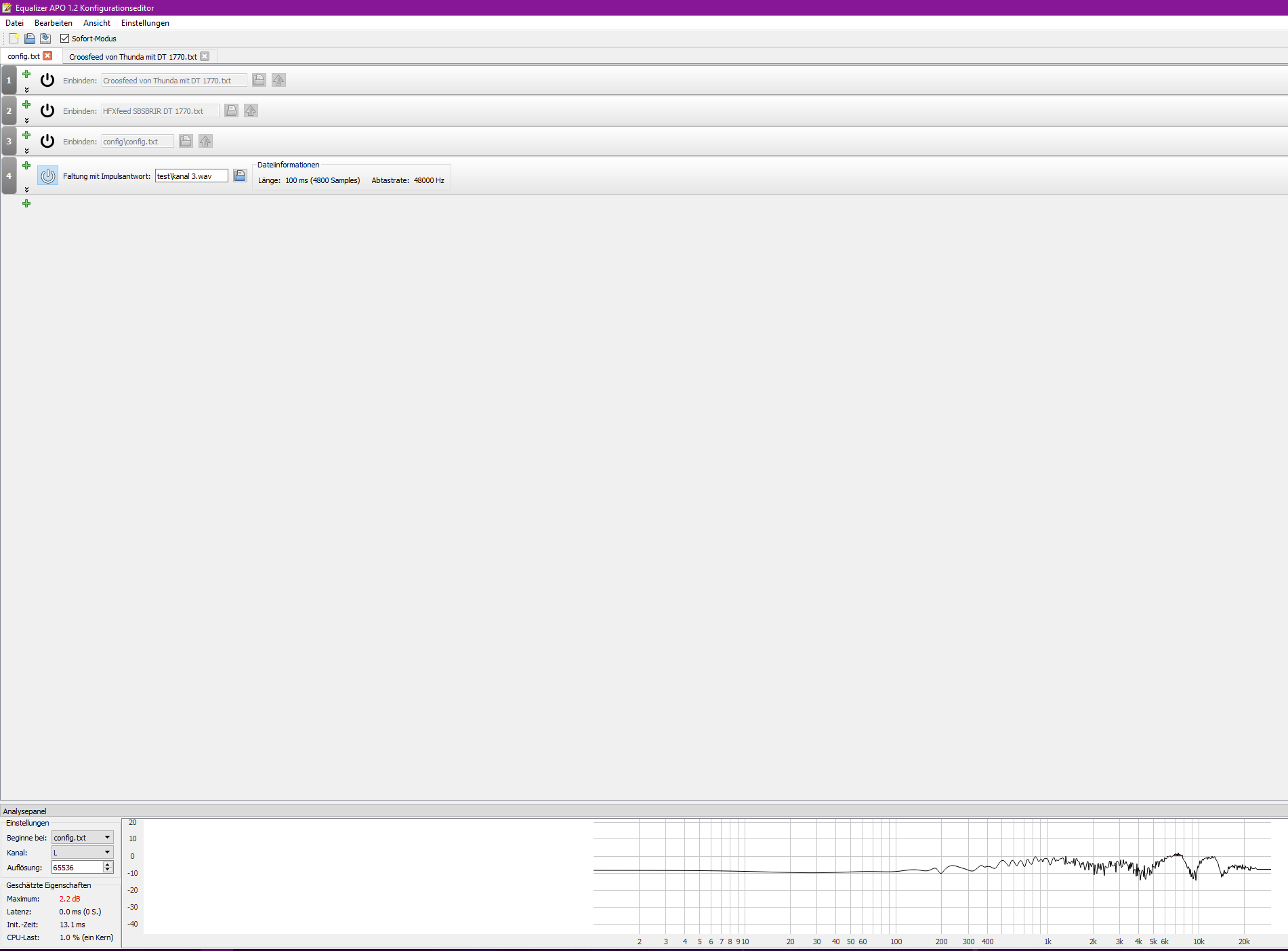Click green plus icon in row 1
This screenshot has height=951, width=1288.
[x=26, y=74]
